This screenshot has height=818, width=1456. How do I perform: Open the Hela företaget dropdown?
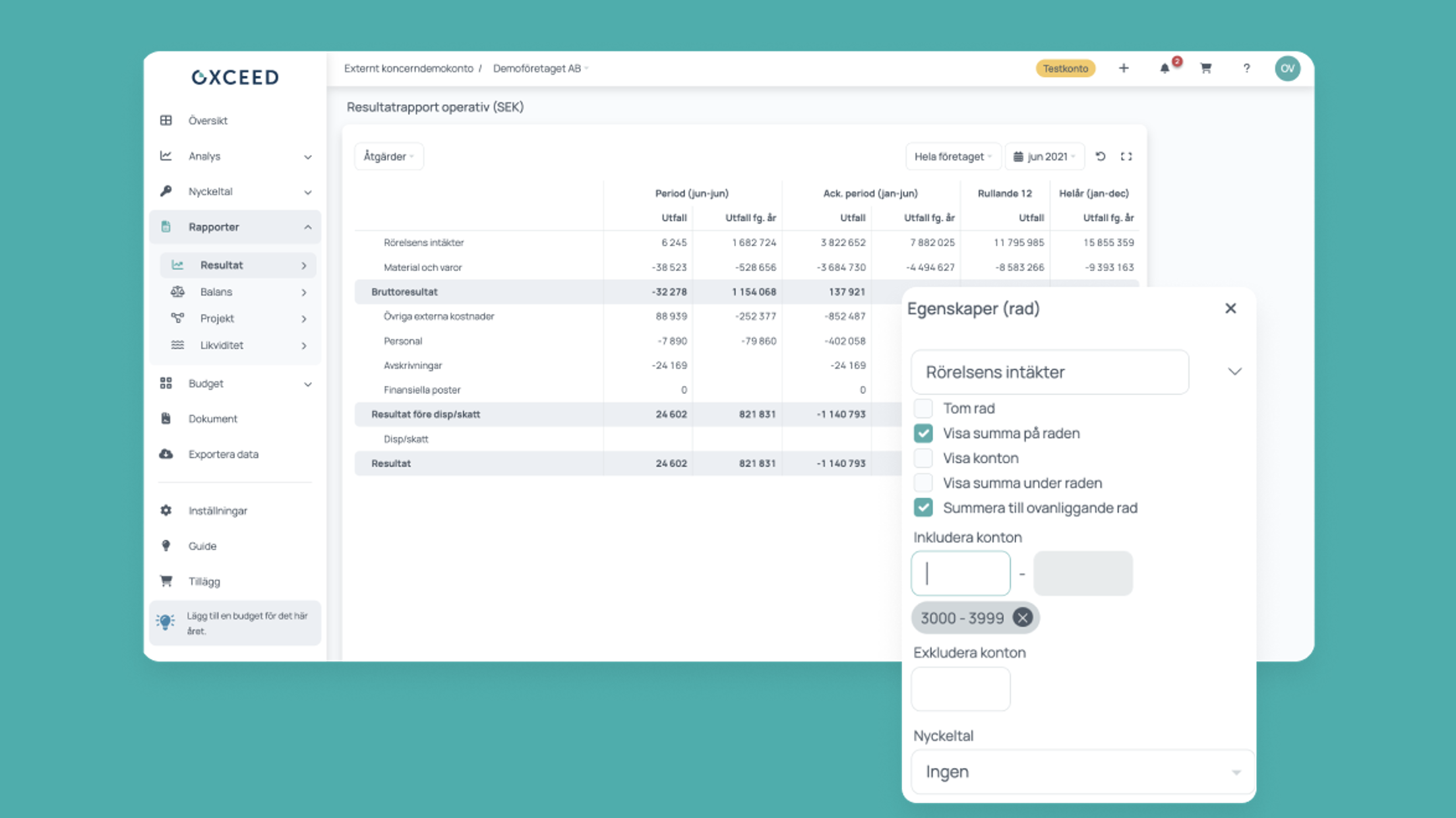[953, 156]
